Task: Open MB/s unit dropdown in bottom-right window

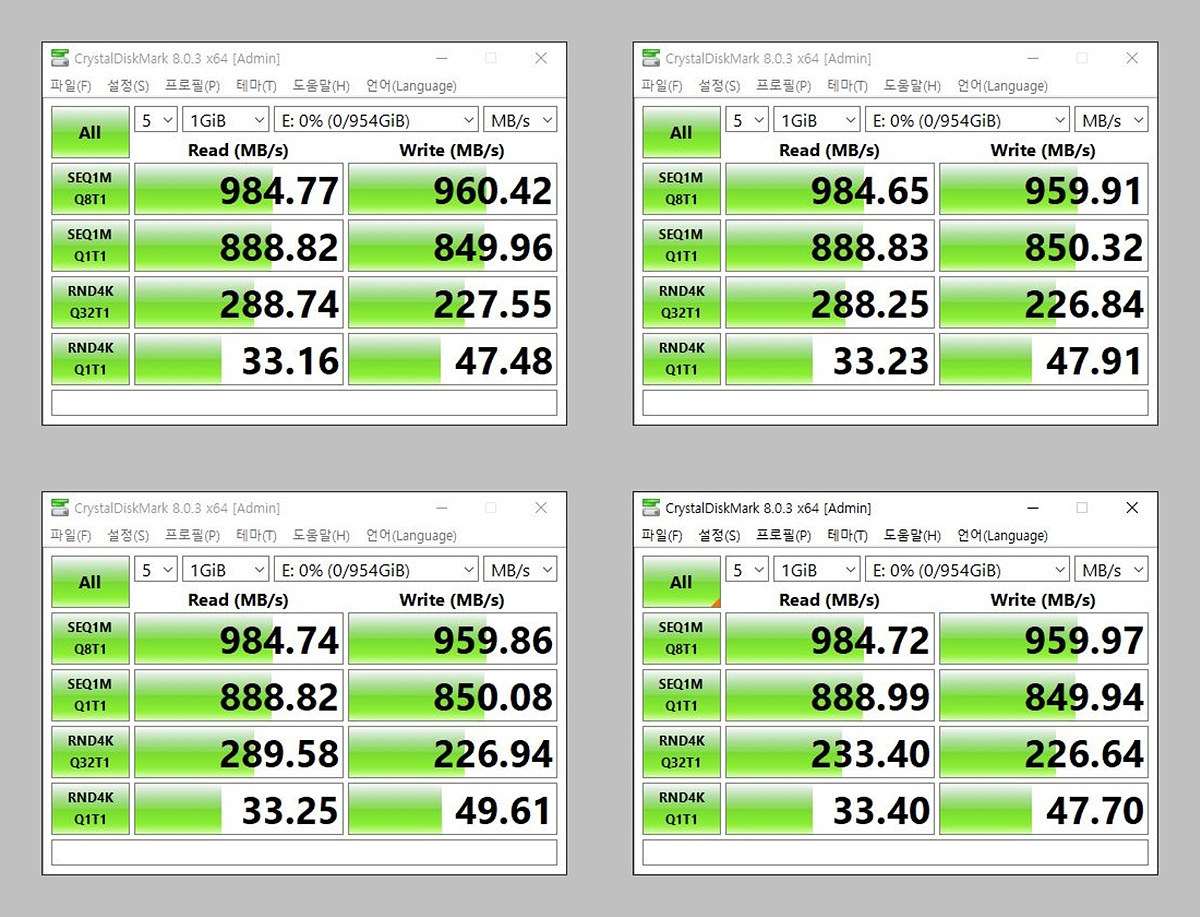Action: click(1111, 570)
